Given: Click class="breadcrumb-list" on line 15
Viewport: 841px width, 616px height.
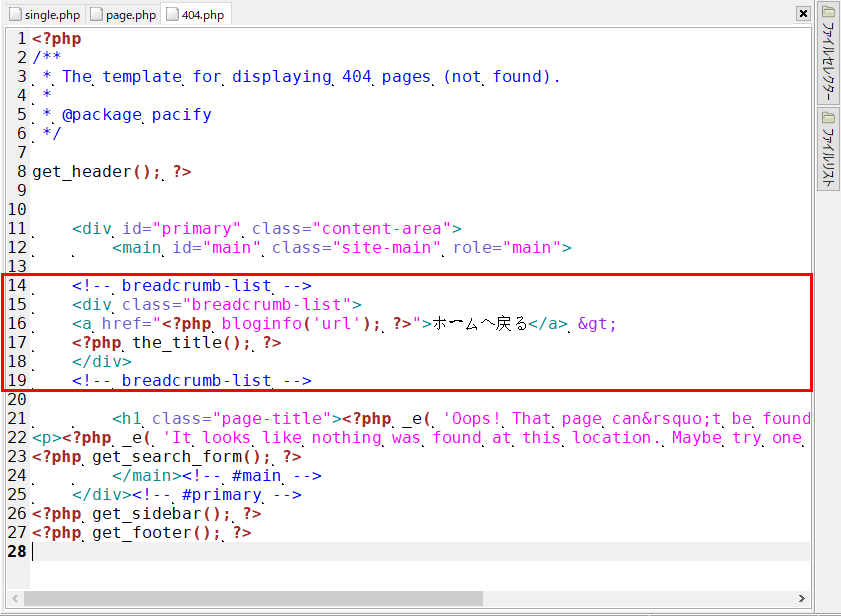Looking at the screenshot, I should coord(237,304).
